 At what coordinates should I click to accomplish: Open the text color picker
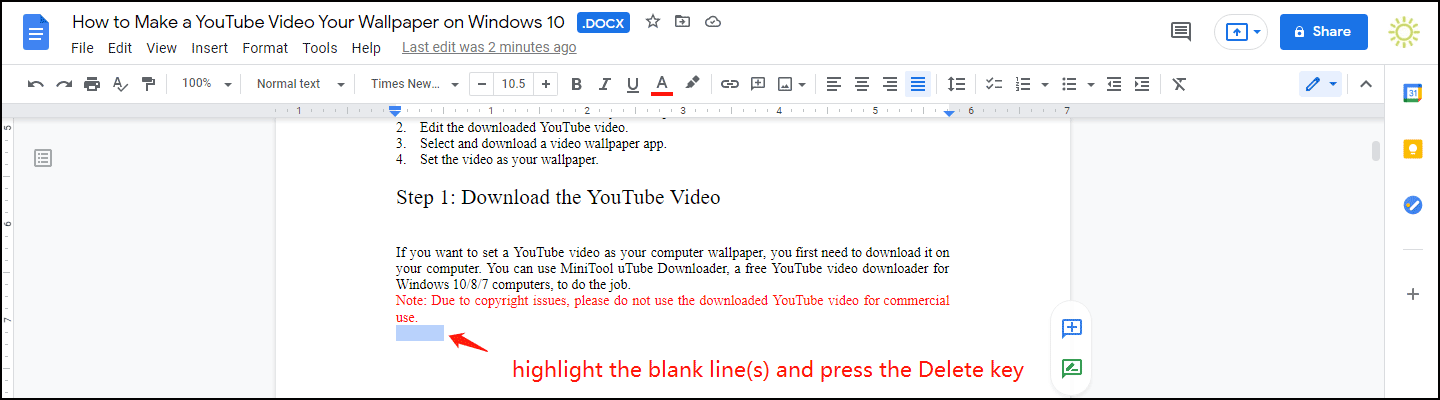click(661, 84)
